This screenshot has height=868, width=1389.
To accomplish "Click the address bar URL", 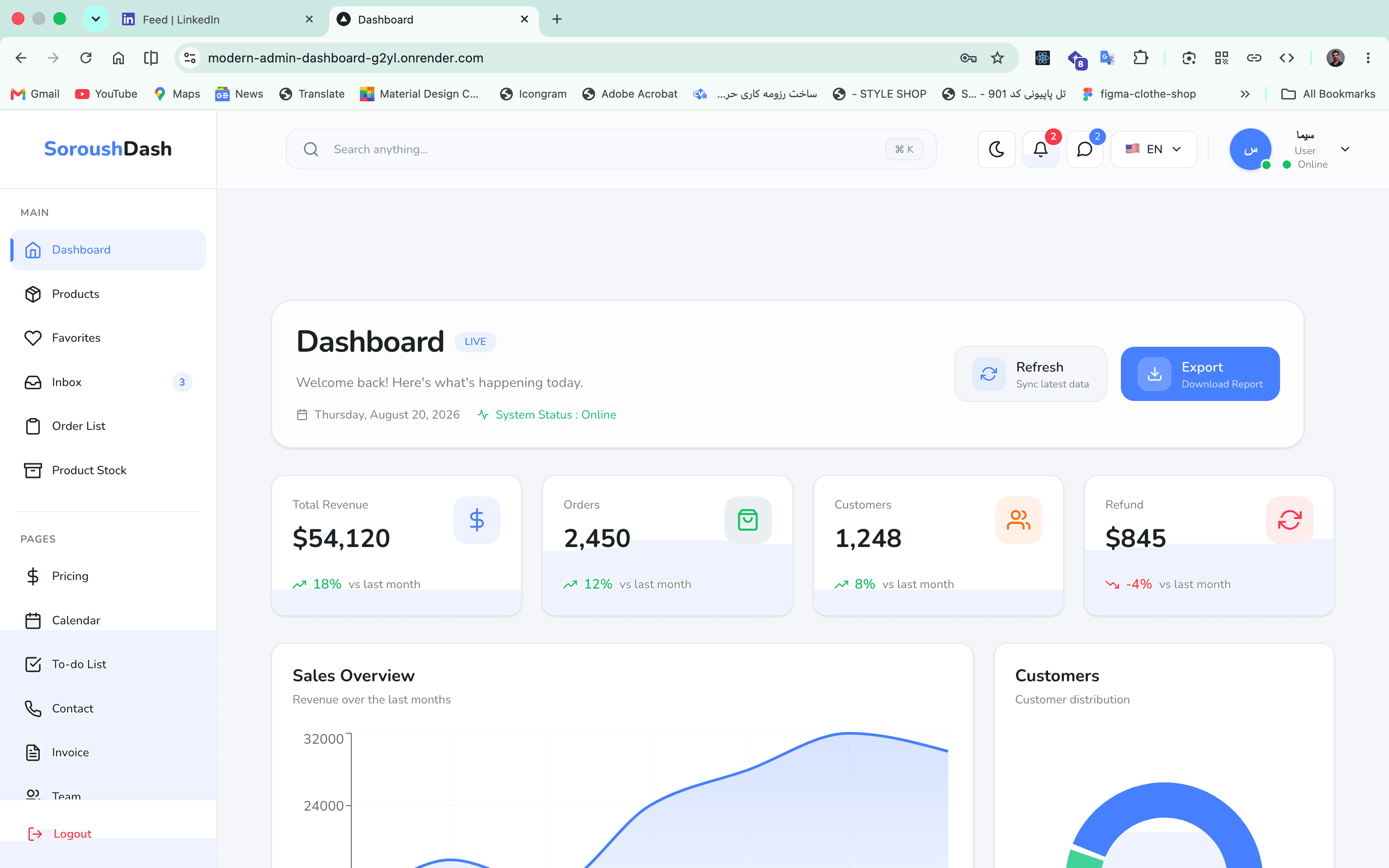I will (345, 58).
